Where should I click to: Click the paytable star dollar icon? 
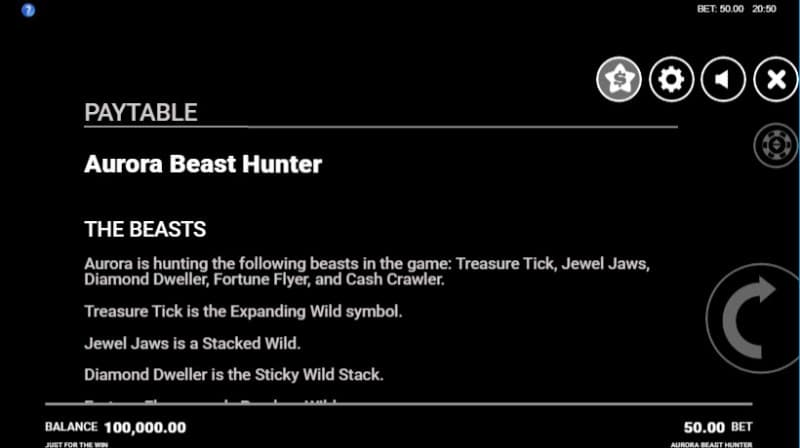tap(619, 79)
